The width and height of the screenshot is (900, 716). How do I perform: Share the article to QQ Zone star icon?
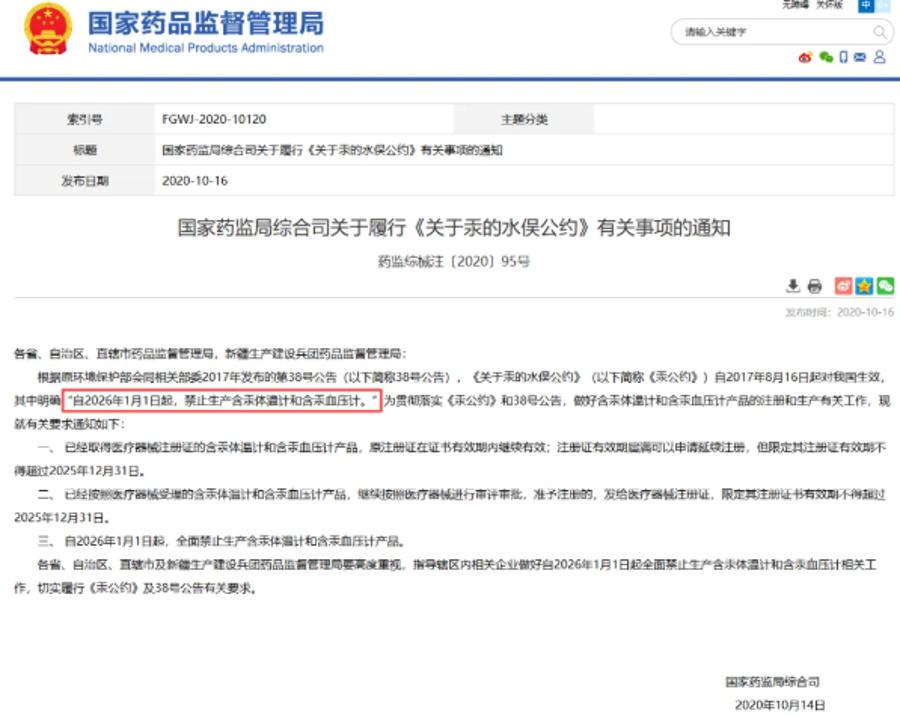click(864, 286)
